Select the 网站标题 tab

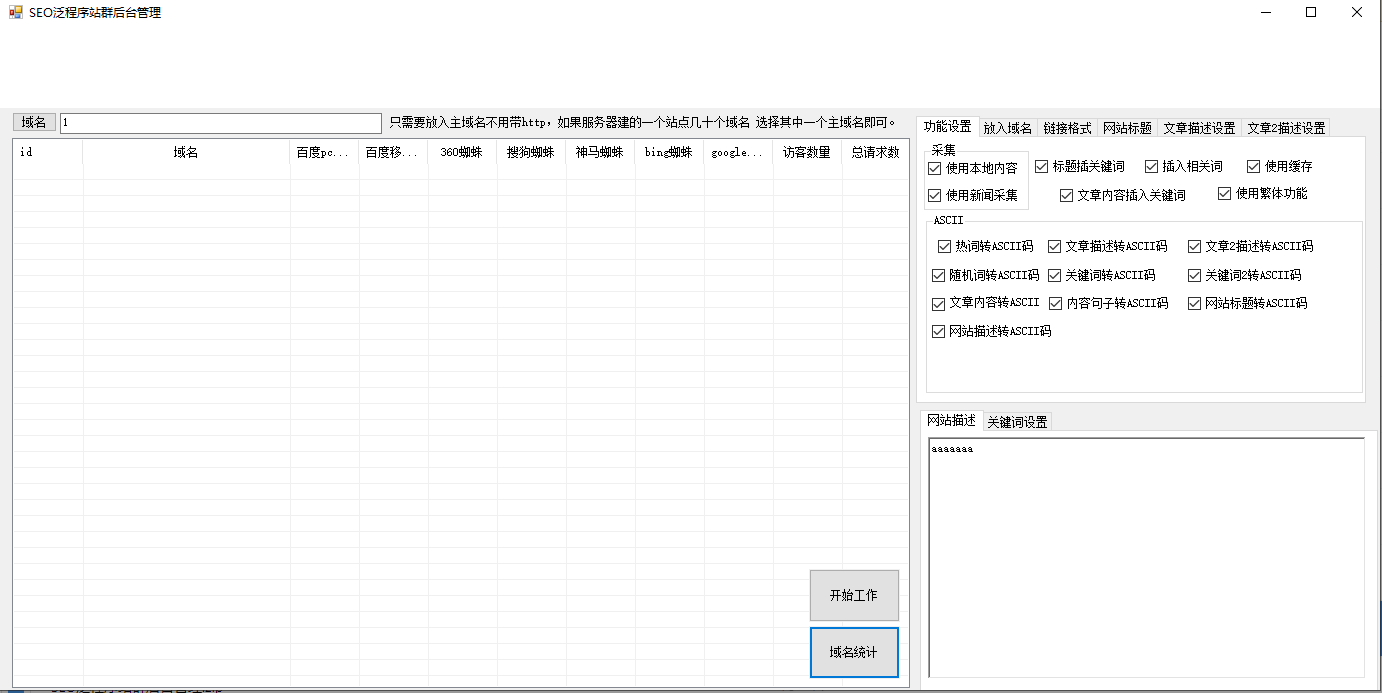coord(1127,128)
